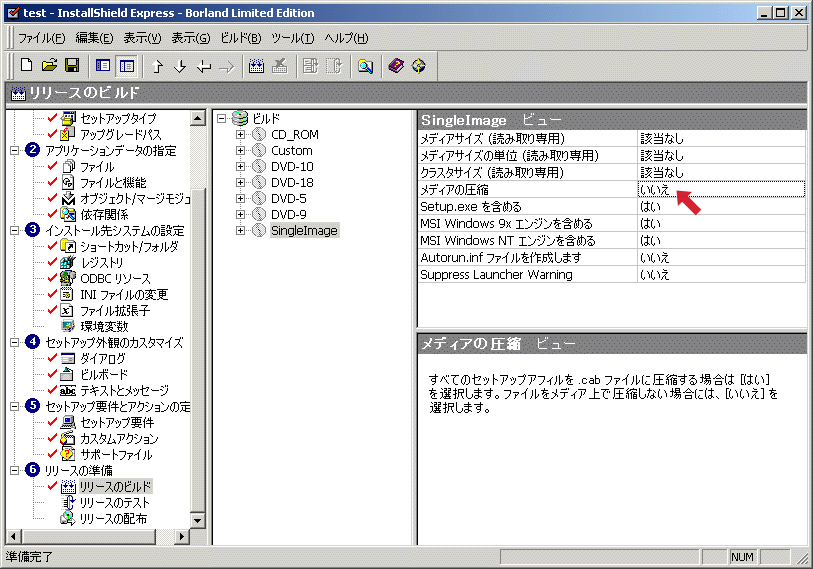Expand the CD_ROM build node
This screenshot has width=813, height=569.
point(240,134)
